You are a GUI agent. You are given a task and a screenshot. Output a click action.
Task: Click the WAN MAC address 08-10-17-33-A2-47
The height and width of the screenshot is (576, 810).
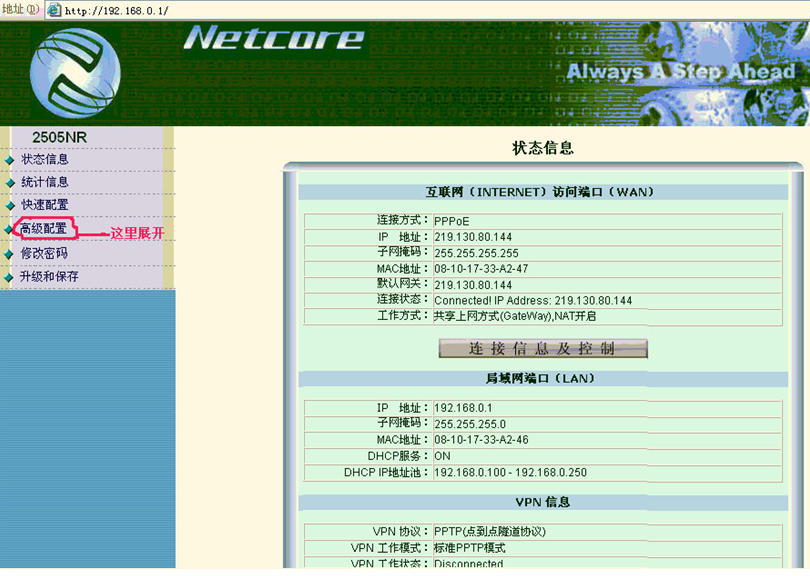click(x=481, y=269)
